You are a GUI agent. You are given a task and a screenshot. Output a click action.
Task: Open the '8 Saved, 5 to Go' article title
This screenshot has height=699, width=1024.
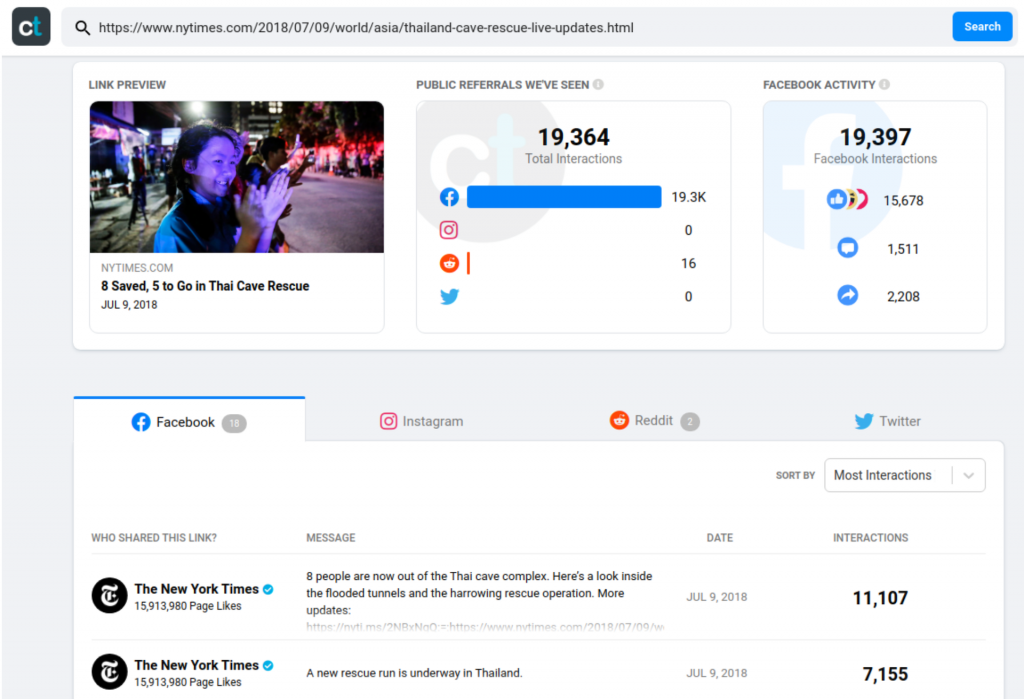pos(205,286)
